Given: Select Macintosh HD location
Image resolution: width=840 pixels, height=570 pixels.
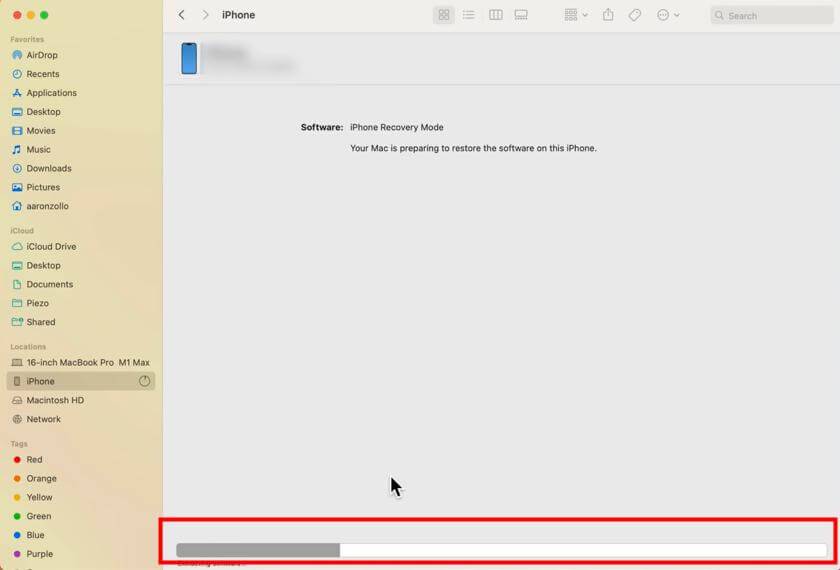Looking at the screenshot, I should point(80,400).
